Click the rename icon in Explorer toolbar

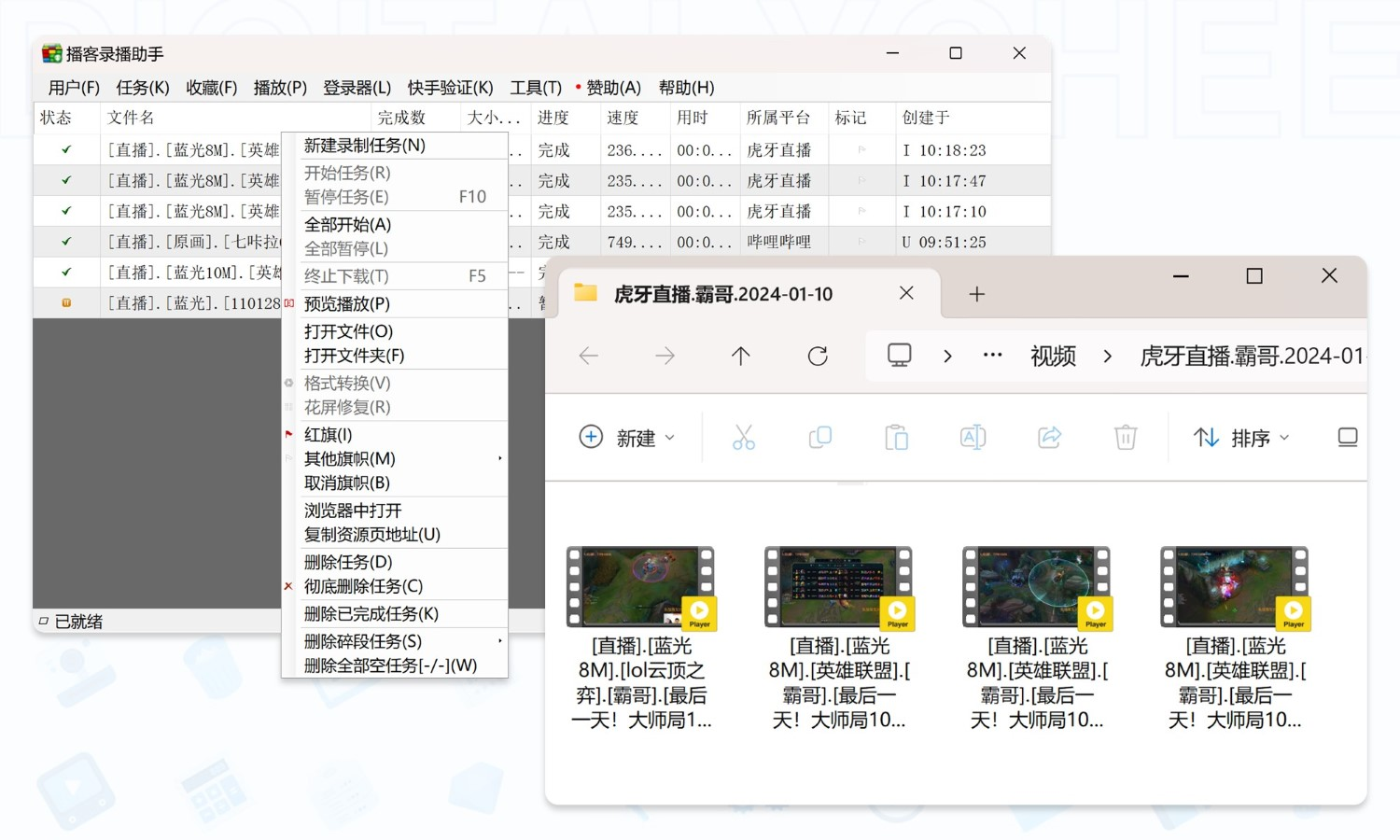(973, 438)
